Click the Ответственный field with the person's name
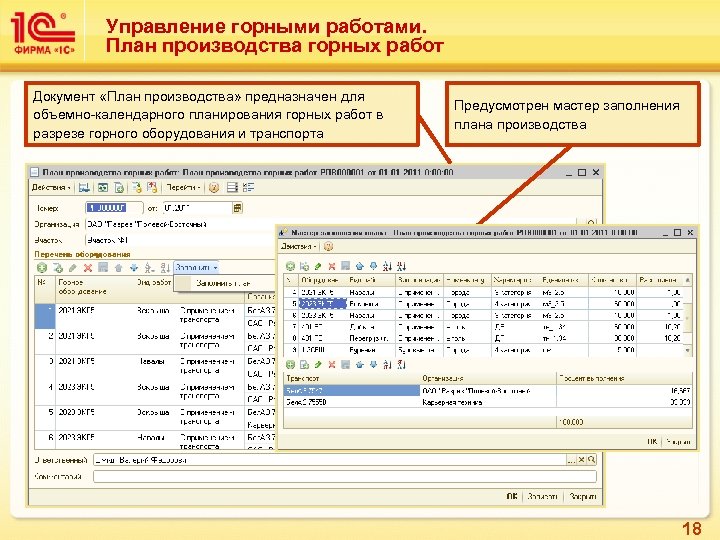Screen dimensions: 720x540 [330, 460]
